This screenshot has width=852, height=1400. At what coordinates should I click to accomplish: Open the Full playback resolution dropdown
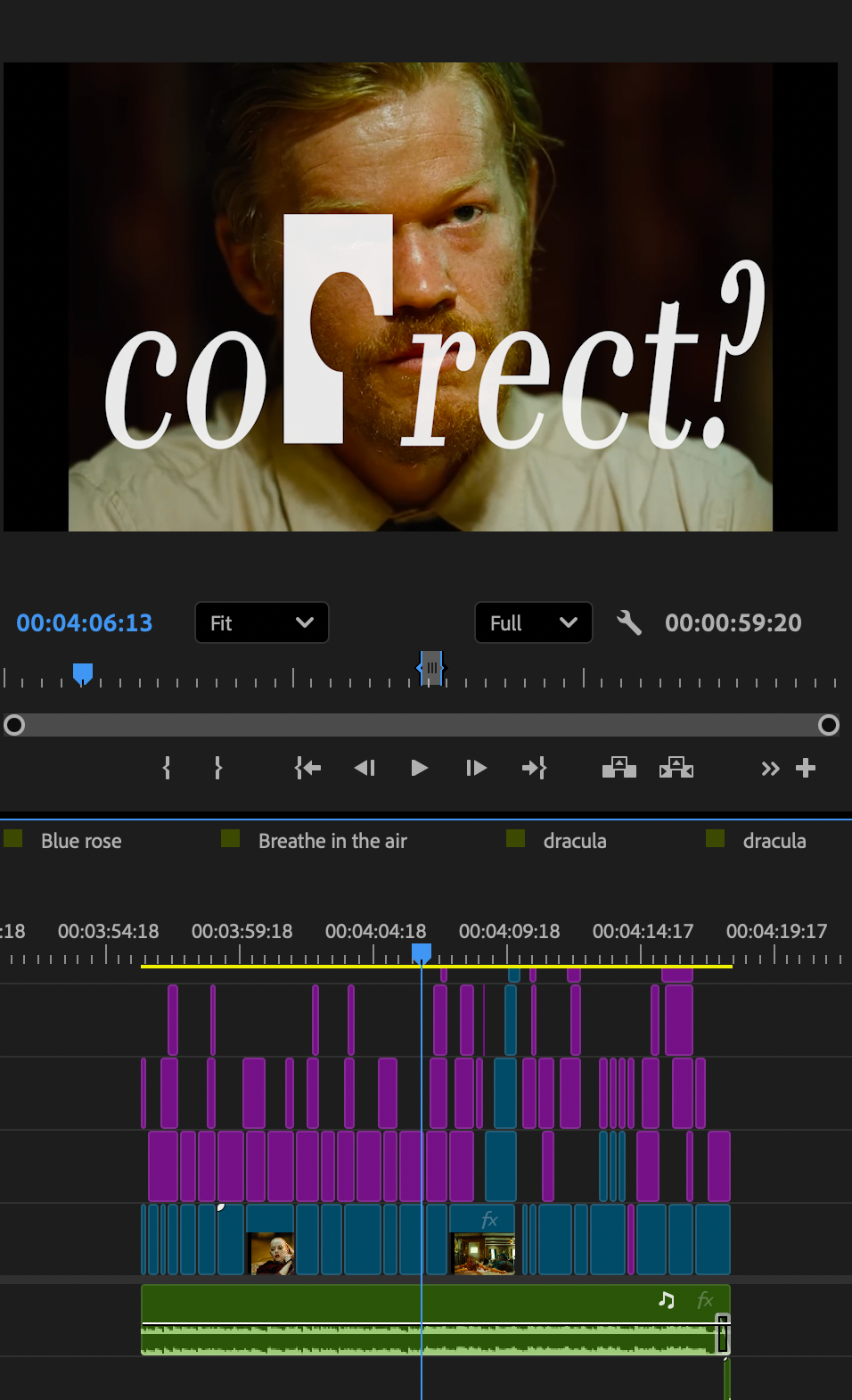click(x=534, y=622)
